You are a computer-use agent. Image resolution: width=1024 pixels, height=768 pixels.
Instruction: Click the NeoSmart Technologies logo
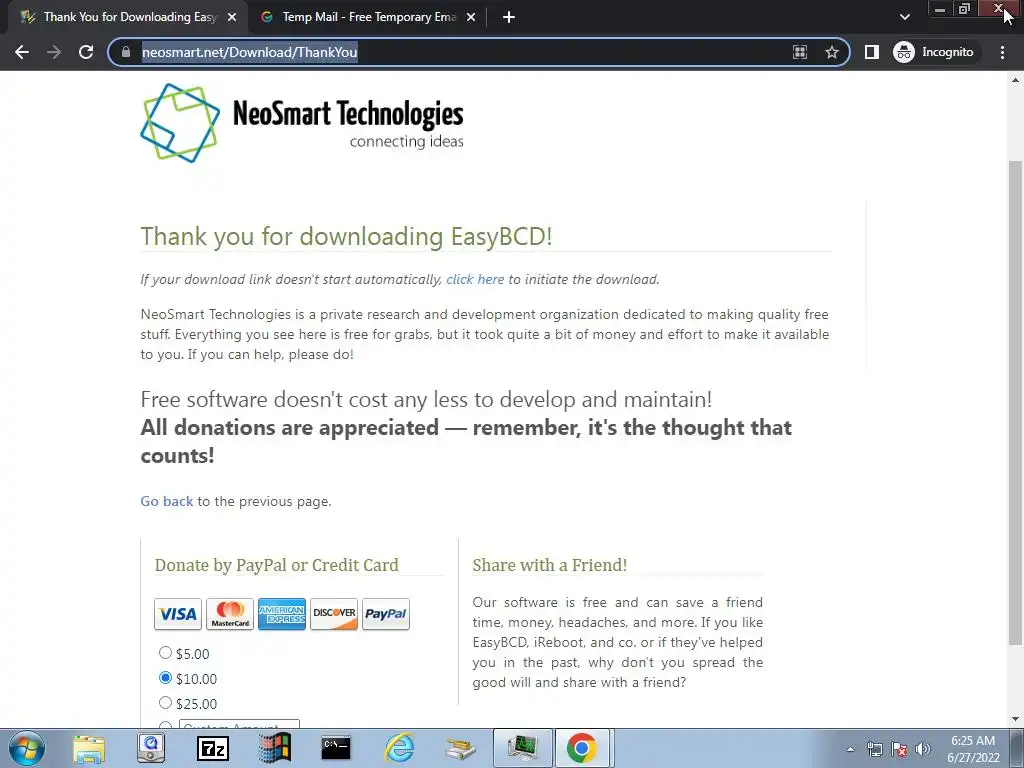[x=302, y=123]
